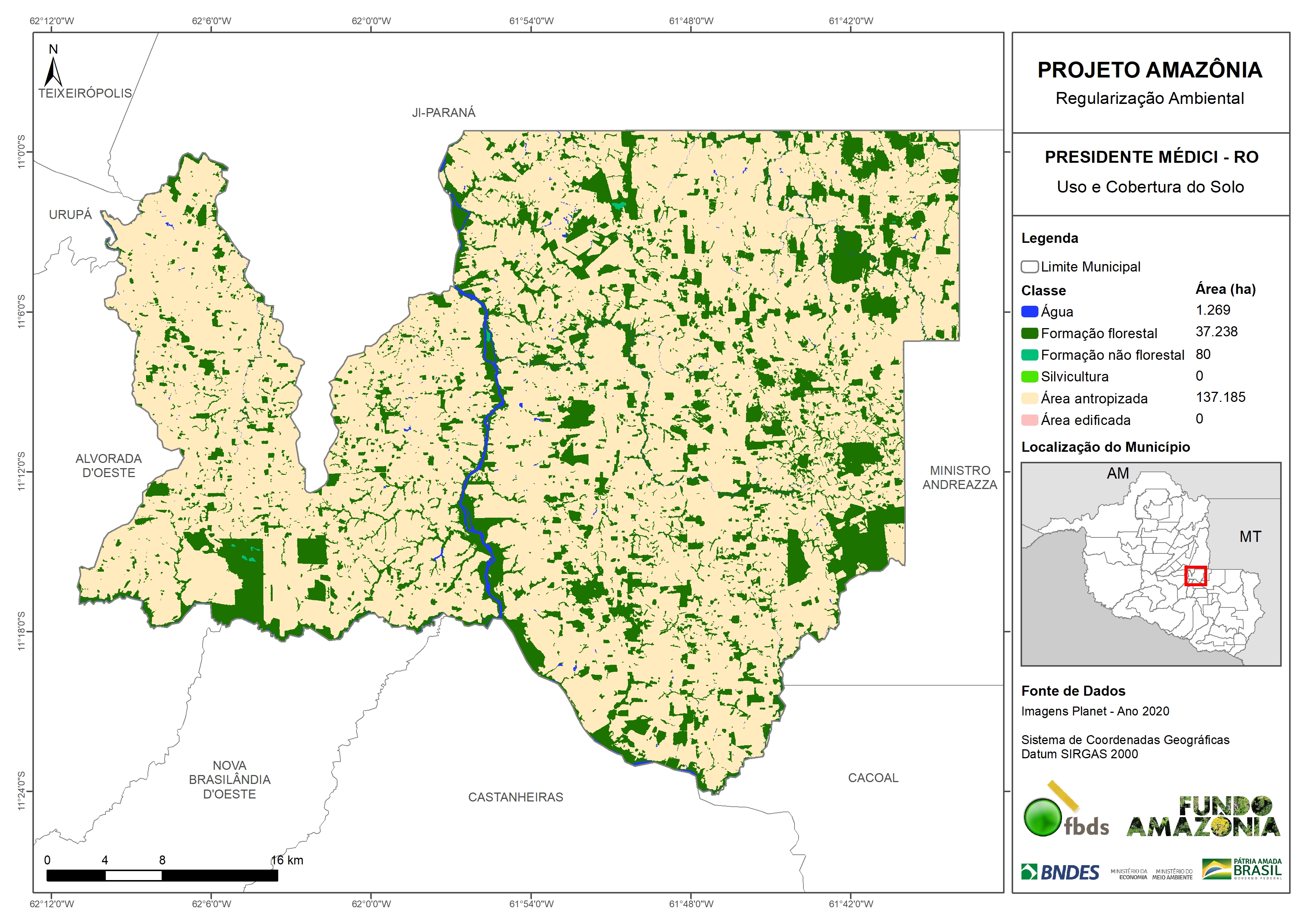The width and height of the screenshot is (1307, 924).
Task: Click the Ministério do Meio Ambiente logo
Action: click(1172, 874)
